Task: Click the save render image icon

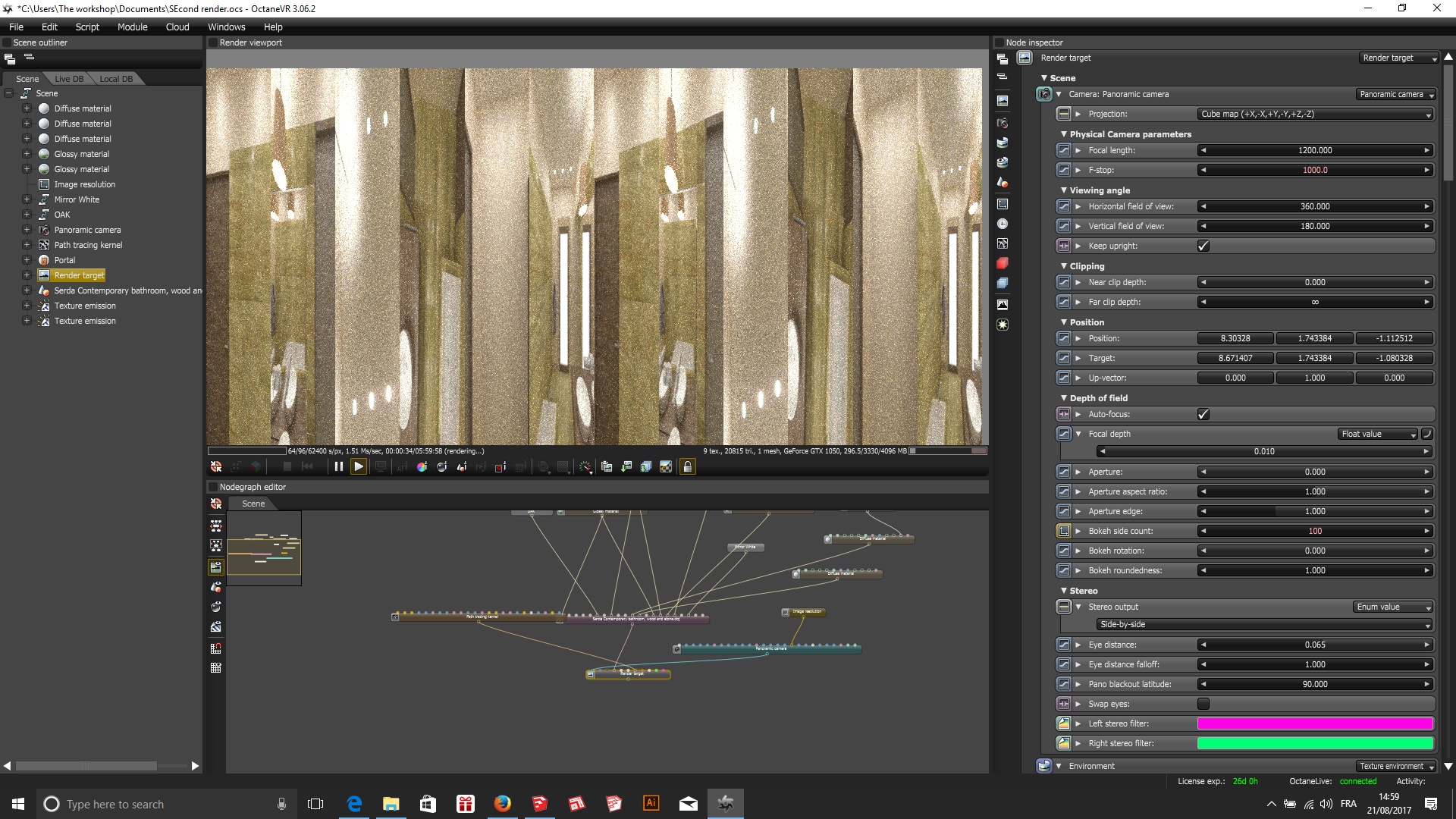Action: tap(626, 466)
